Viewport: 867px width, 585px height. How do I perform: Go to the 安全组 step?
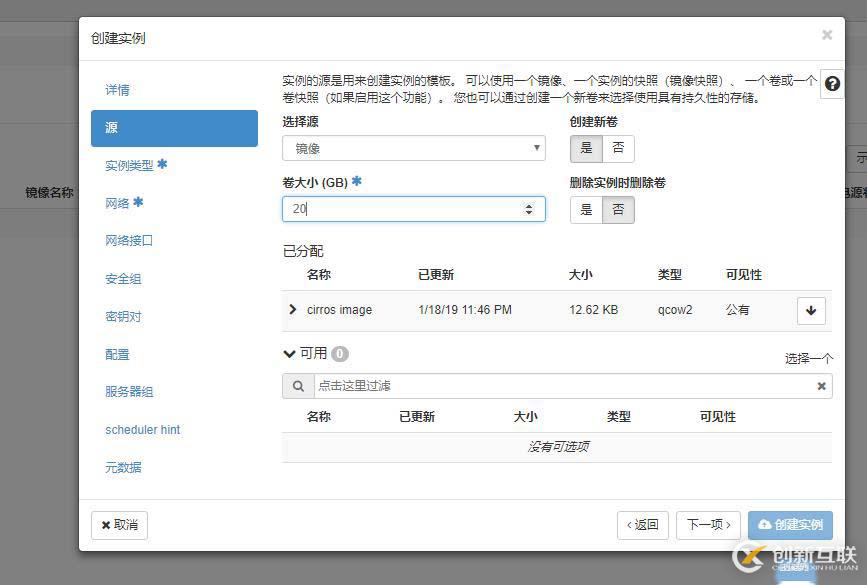(123, 279)
